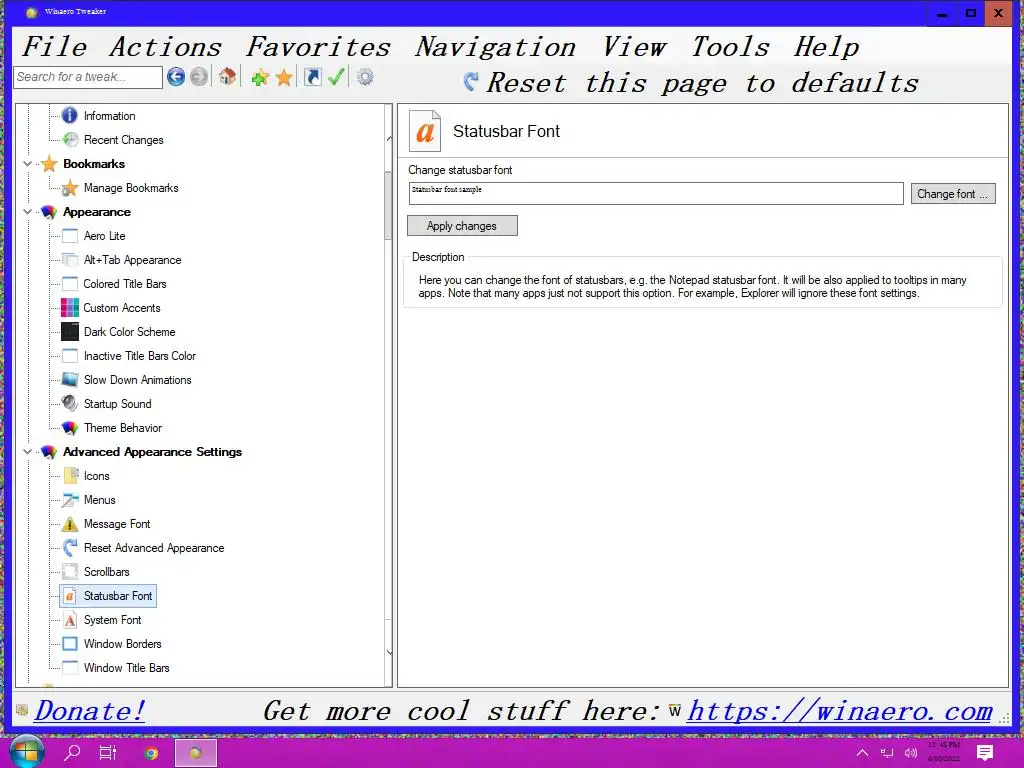Click the Back navigation arrow icon

(176, 77)
